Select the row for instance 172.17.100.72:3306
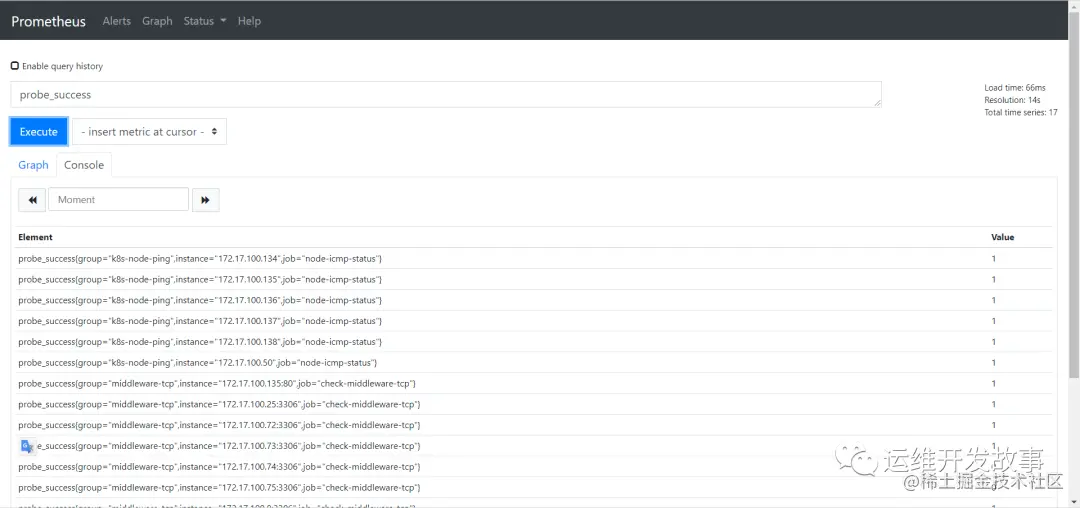The width and height of the screenshot is (1080, 508). (534, 425)
